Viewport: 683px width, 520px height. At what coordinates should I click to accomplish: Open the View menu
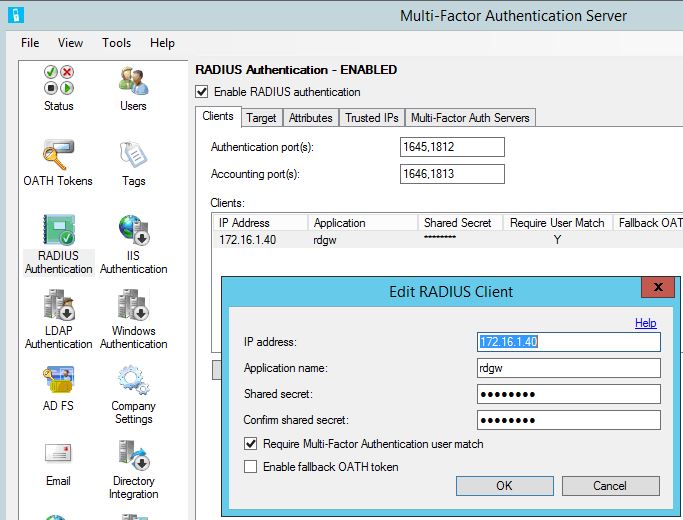(x=70, y=43)
